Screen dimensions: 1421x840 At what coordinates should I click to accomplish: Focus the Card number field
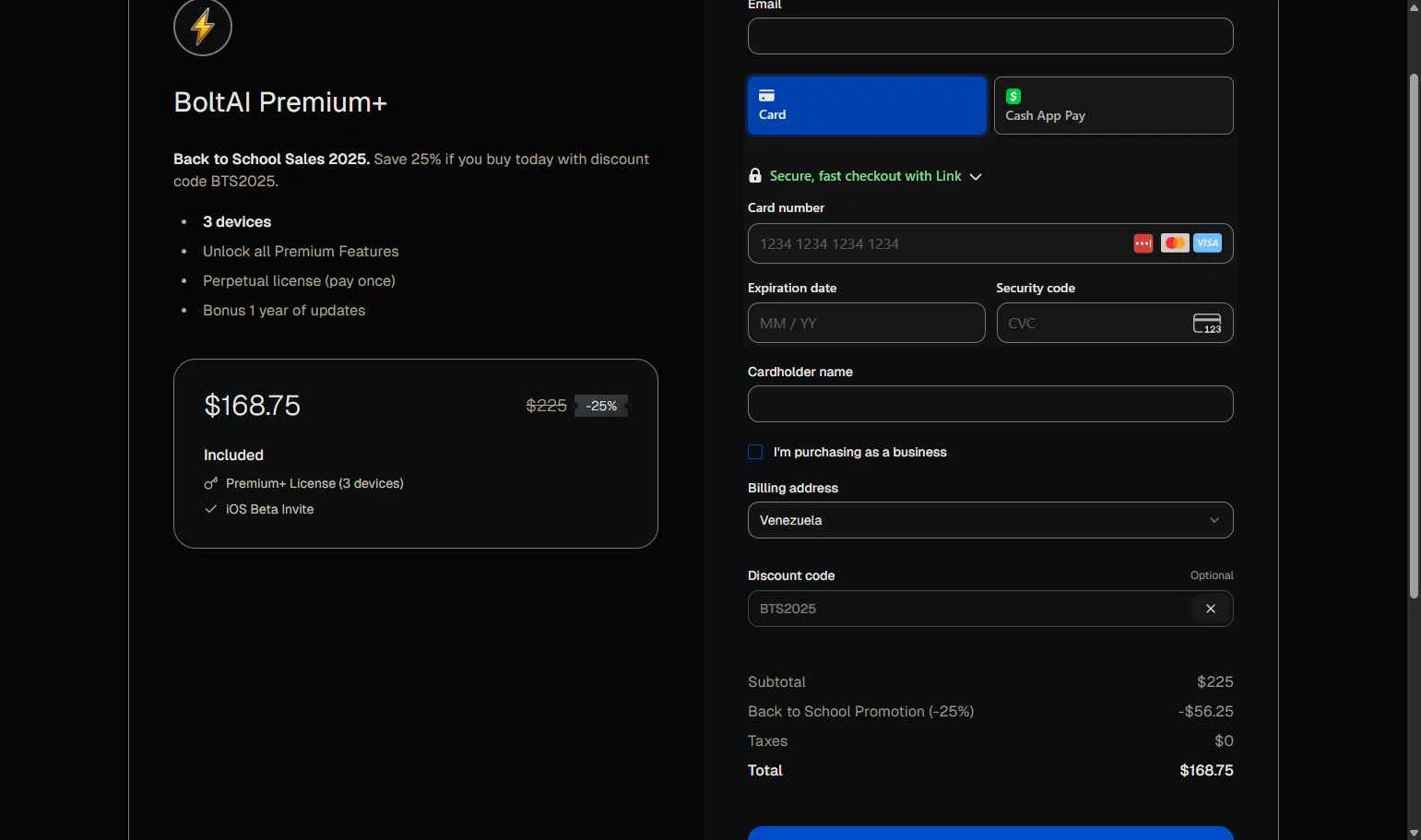(990, 243)
